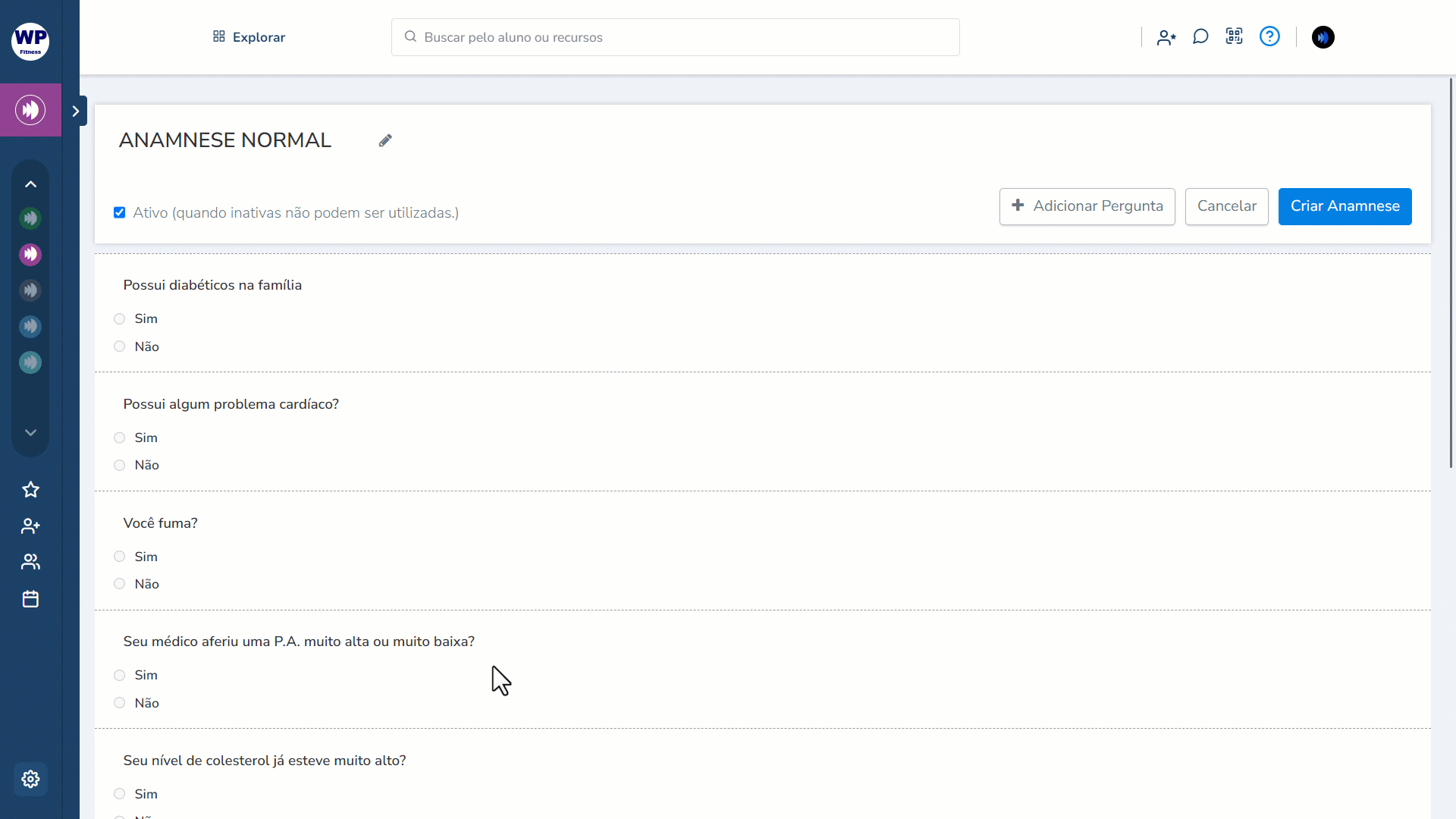Select Não for Você fuma question

tap(120, 584)
